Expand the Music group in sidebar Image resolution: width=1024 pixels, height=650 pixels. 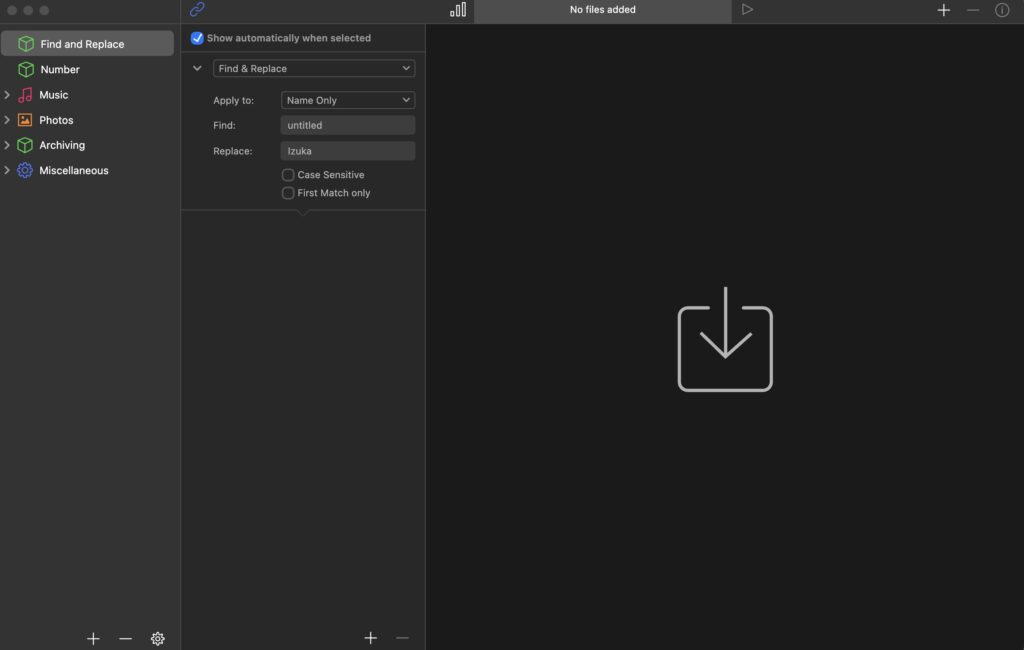tap(7, 95)
